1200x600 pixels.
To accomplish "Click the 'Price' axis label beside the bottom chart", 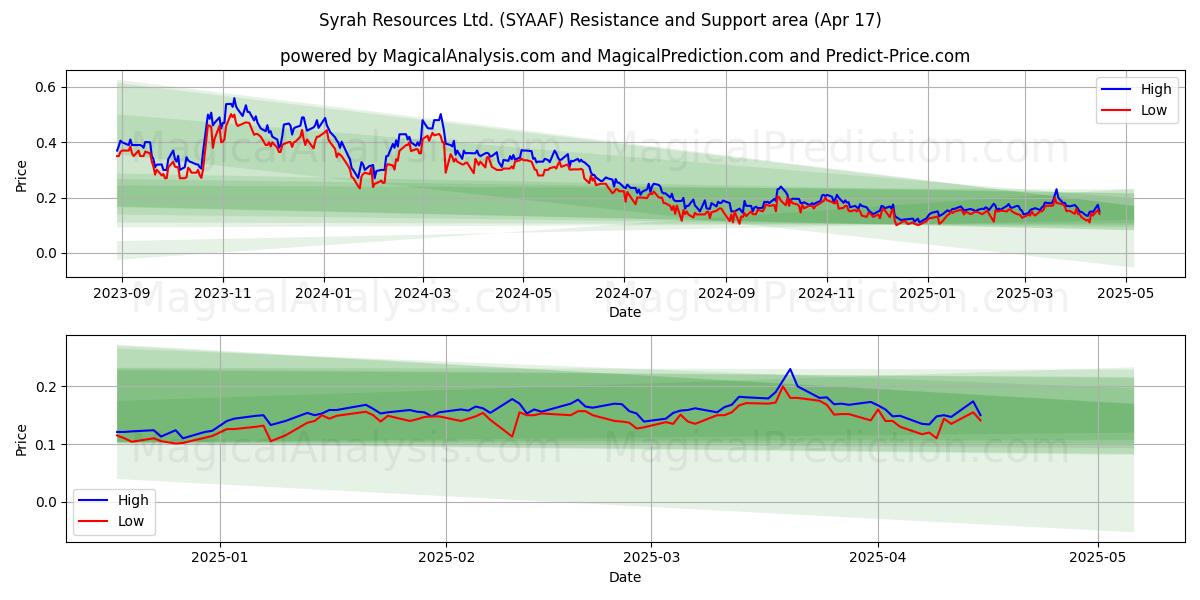I will pos(22,438).
